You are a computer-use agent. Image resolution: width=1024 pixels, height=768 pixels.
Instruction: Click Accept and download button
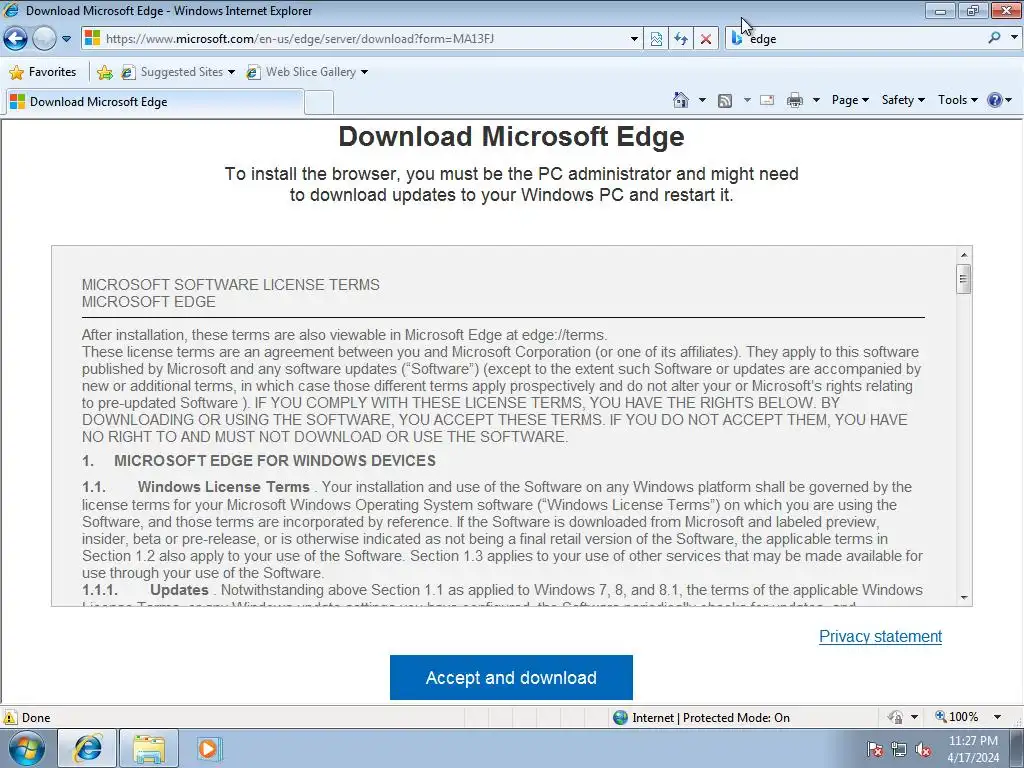pyautogui.click(x=511, y=678)
